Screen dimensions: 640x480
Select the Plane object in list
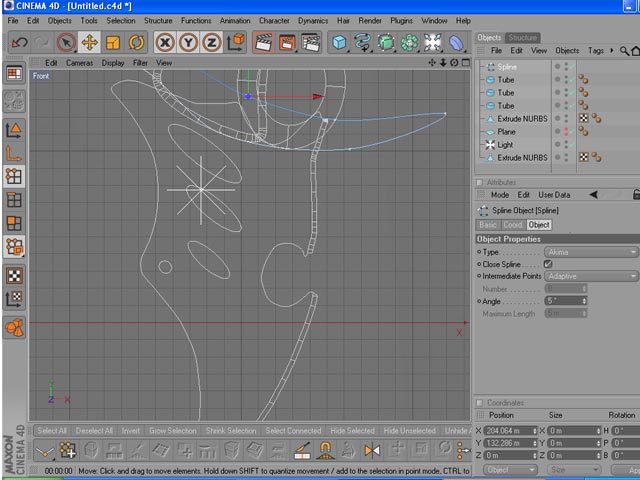[506, 132]
